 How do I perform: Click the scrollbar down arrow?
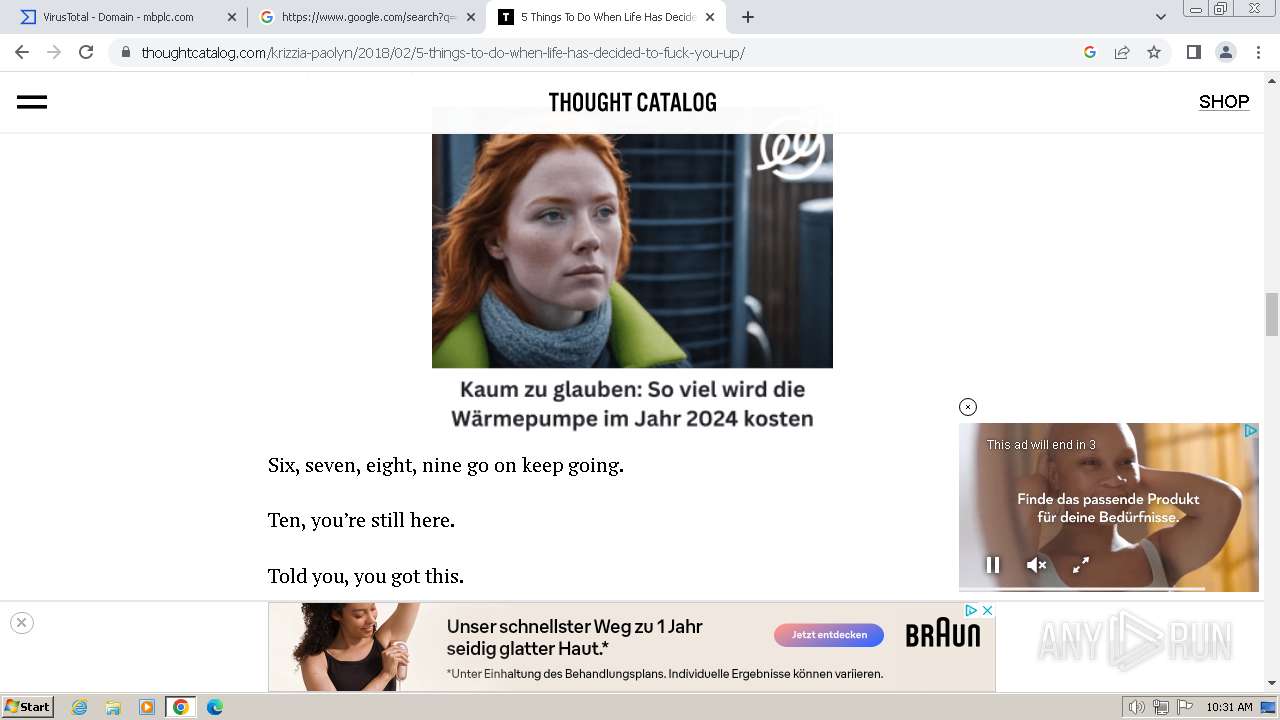[x=1272, y=683]
